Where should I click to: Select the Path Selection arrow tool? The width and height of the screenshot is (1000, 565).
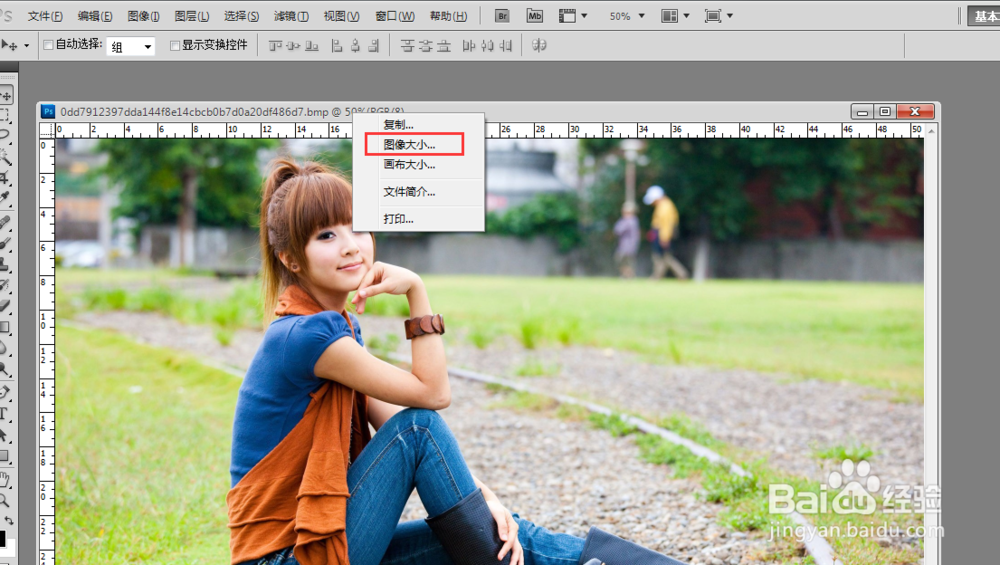click(5, 435)
